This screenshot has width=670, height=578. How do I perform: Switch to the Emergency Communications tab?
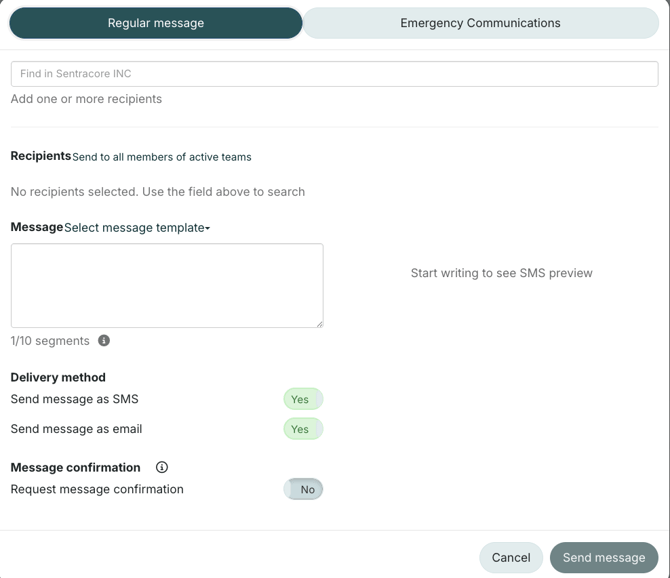(480, 23)
